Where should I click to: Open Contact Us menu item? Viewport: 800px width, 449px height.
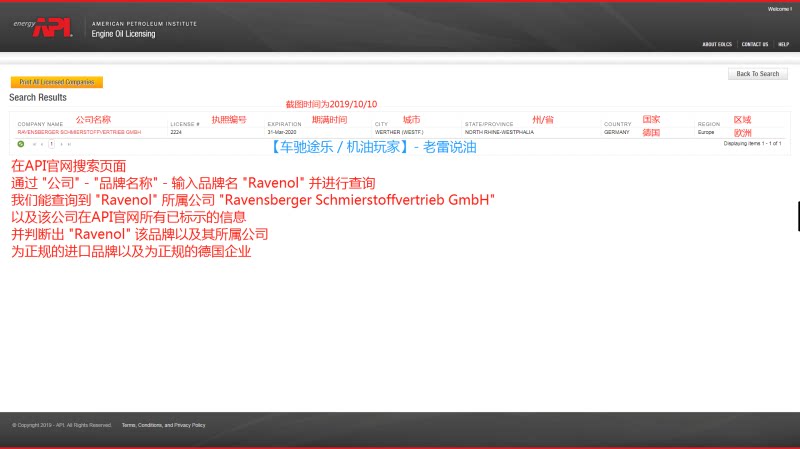click(755, 44)
